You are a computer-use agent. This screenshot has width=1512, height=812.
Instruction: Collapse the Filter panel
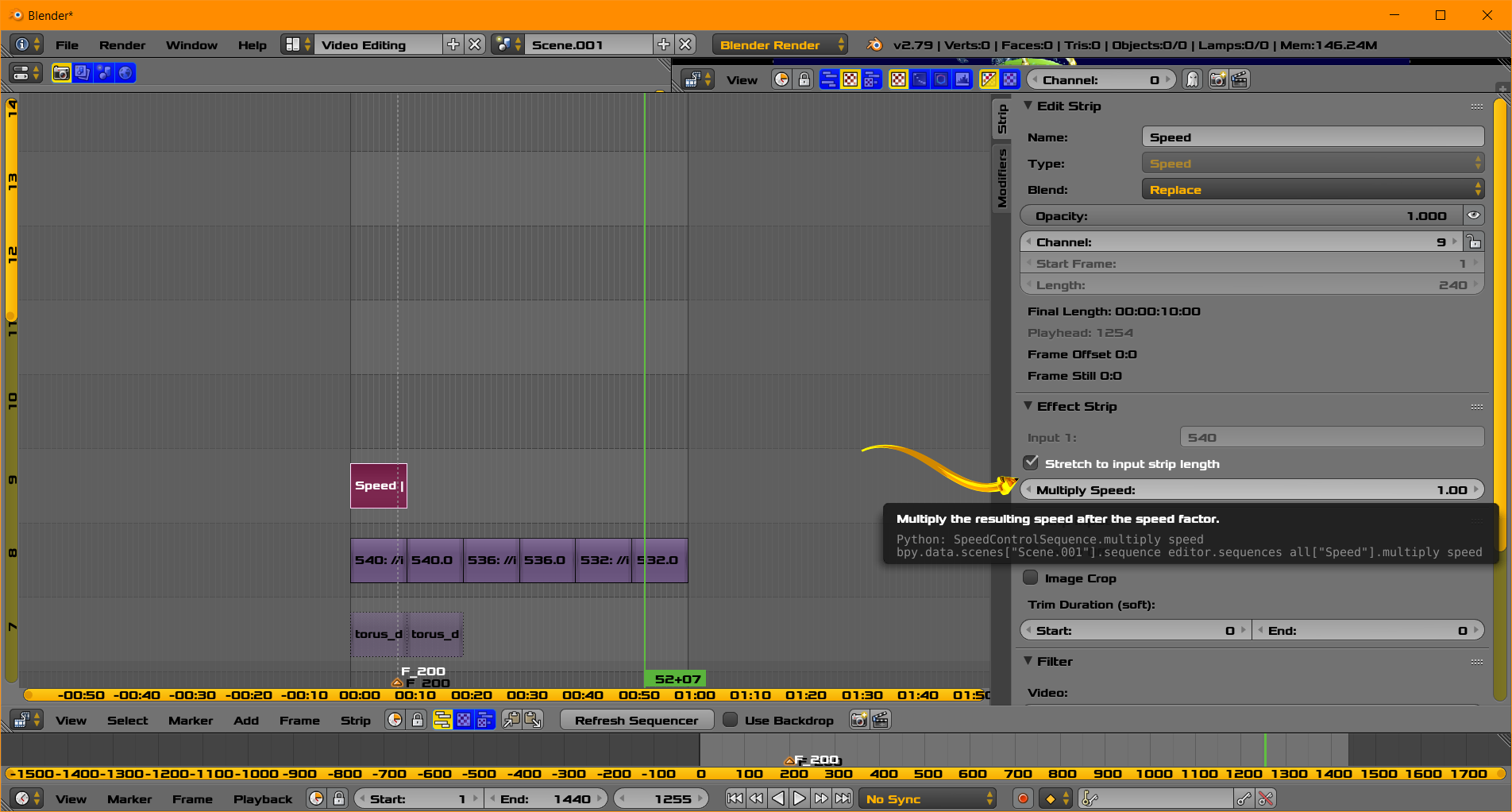pyautogui.click(x=1028, y=661)
